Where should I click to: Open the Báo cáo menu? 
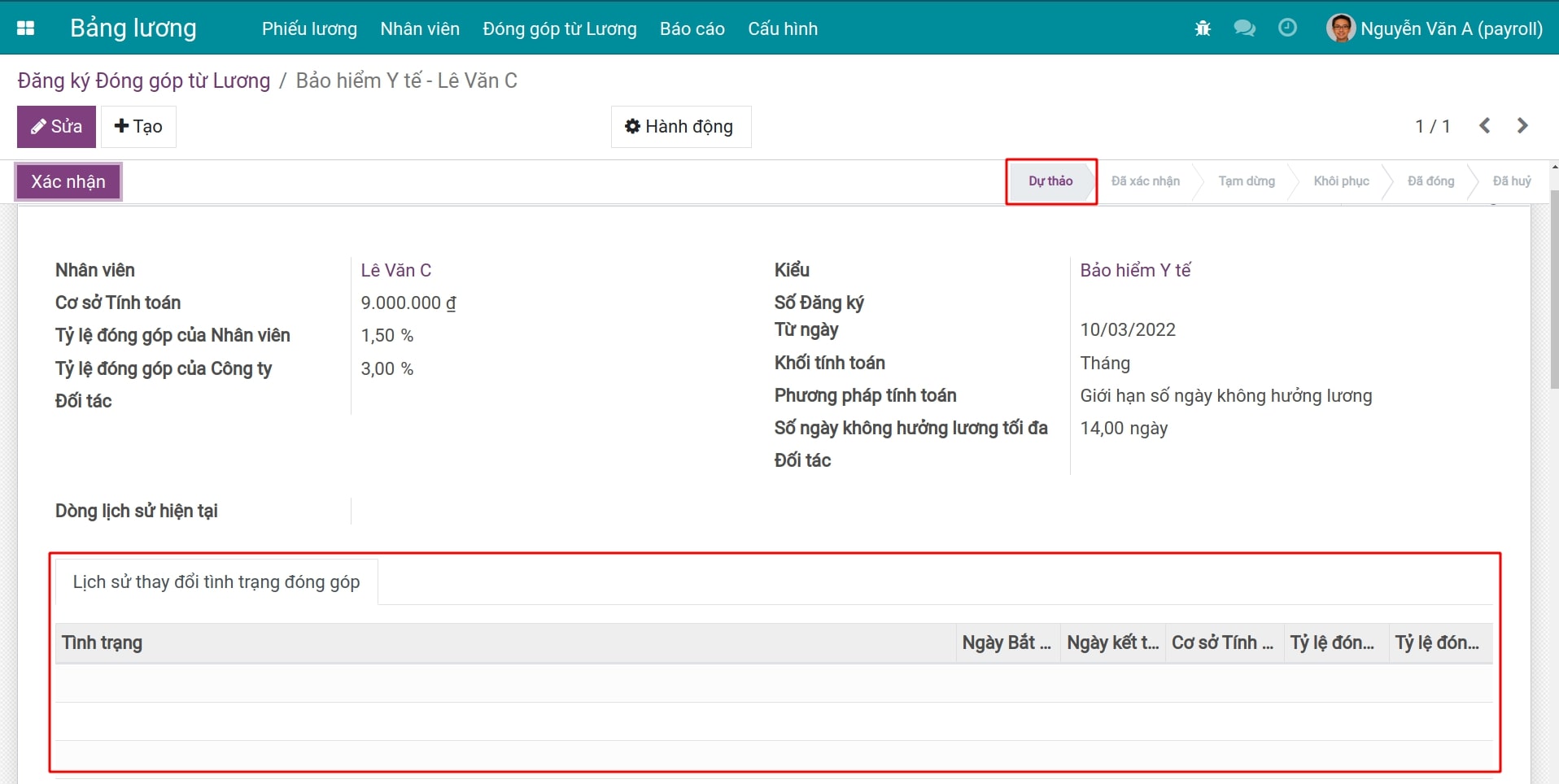coord(692,28)
